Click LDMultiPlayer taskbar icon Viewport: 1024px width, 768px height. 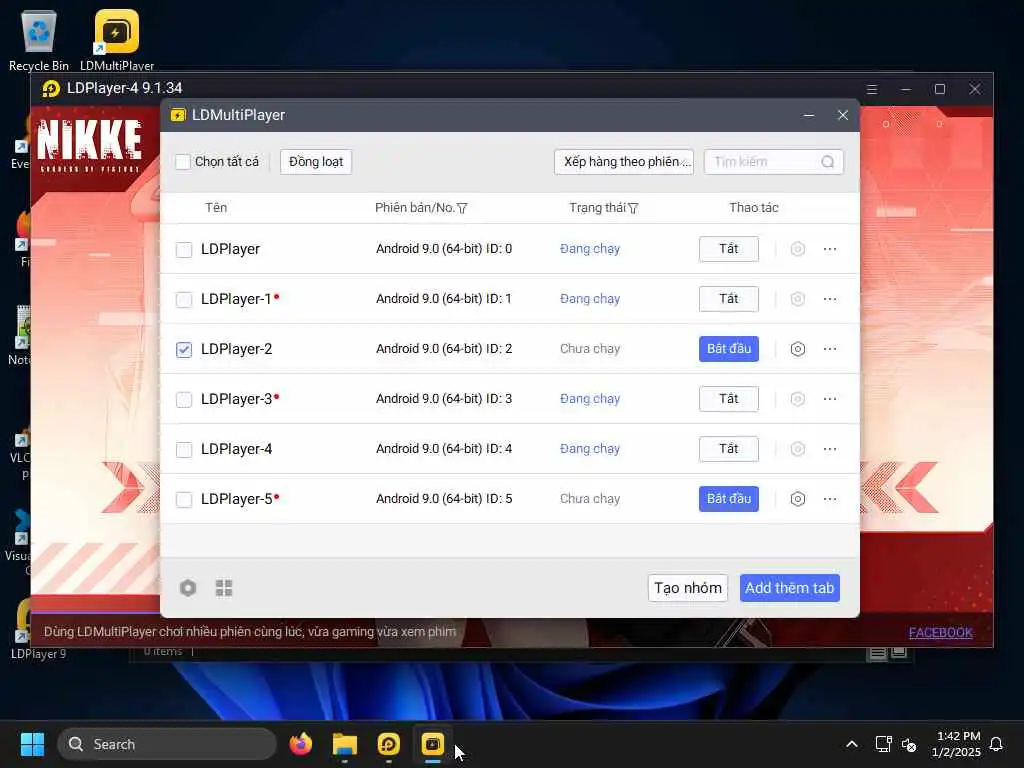[432, 744]
